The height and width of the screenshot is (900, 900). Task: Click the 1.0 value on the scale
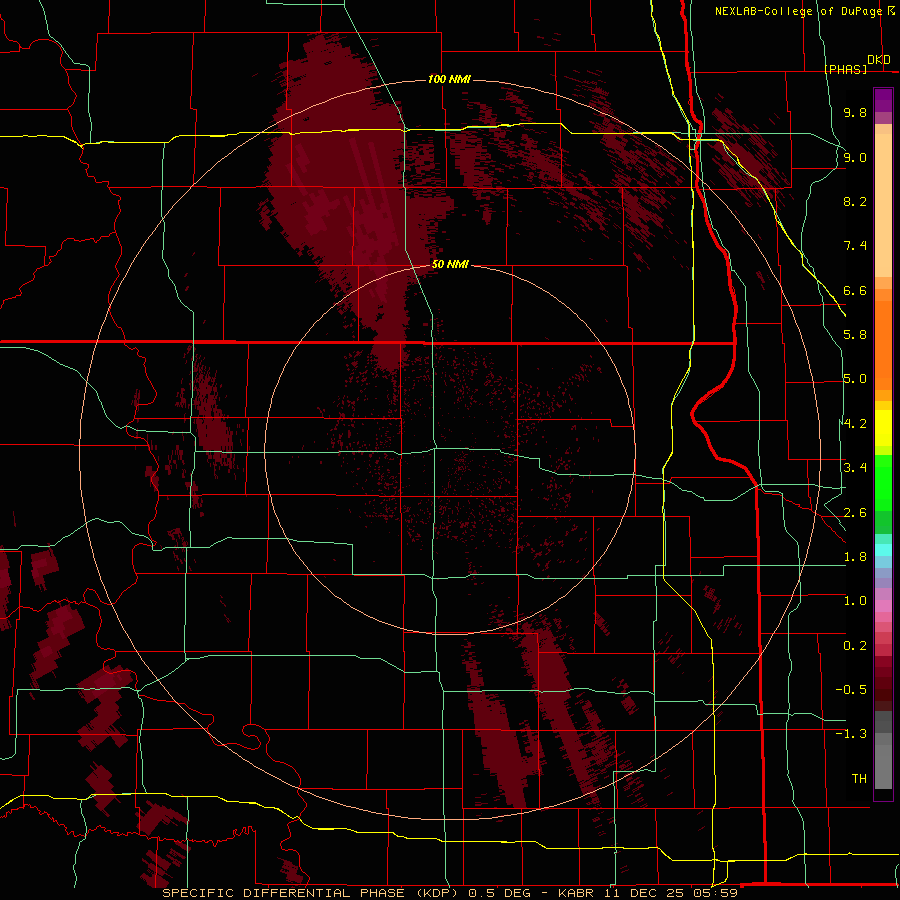[x=855, y=601]
